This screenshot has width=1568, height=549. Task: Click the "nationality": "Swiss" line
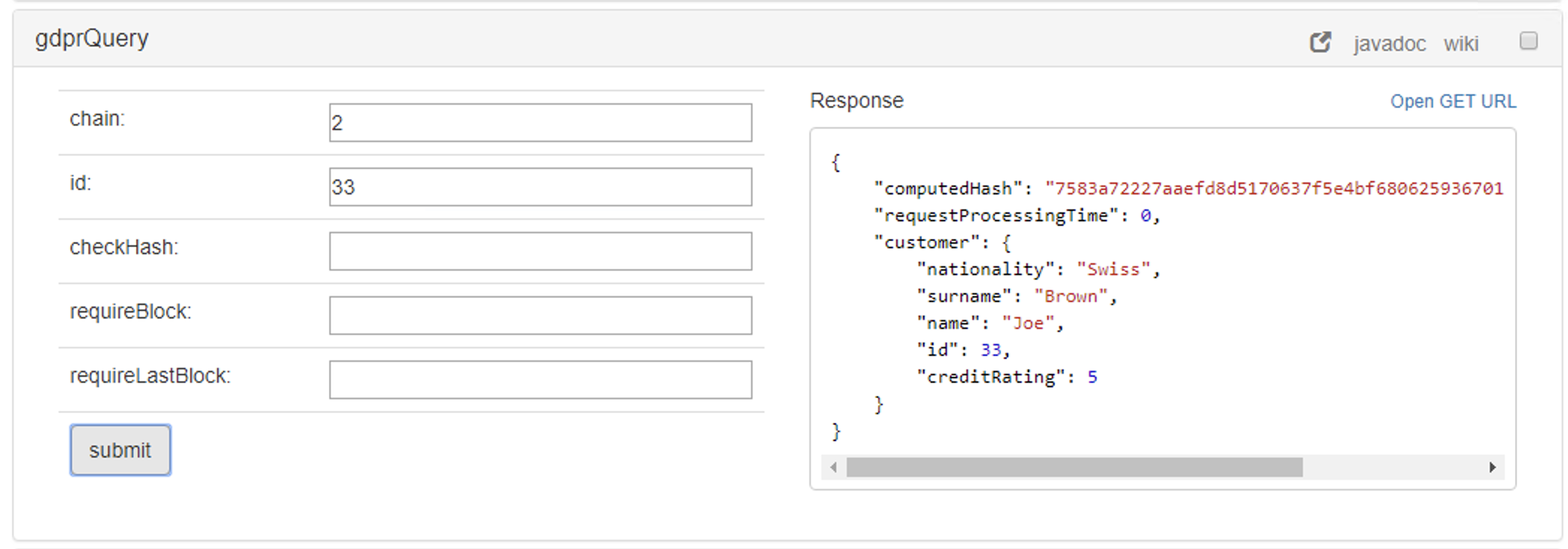click(x=1038, y=269)
